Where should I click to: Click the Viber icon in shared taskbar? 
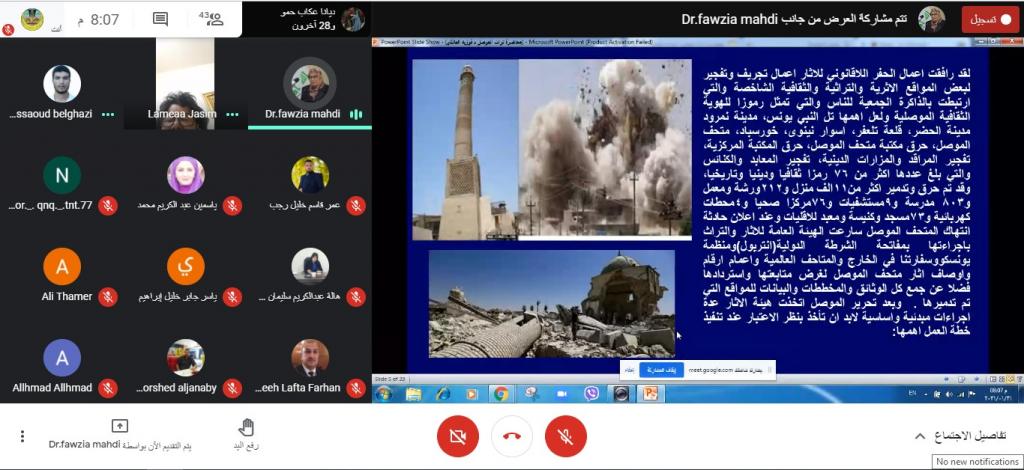[591, 394]
